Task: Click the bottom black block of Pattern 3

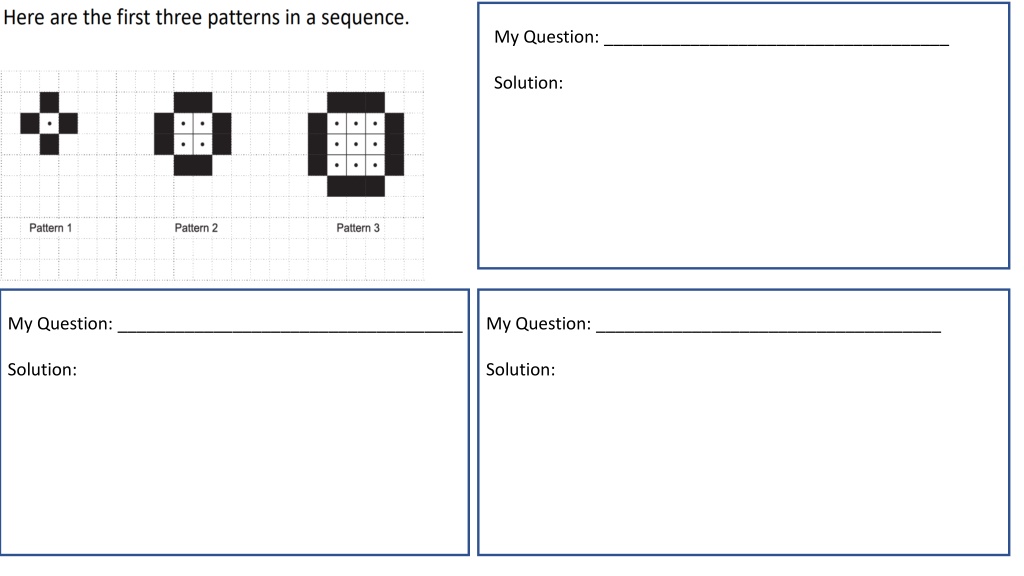Action: [x=356, y=186]
